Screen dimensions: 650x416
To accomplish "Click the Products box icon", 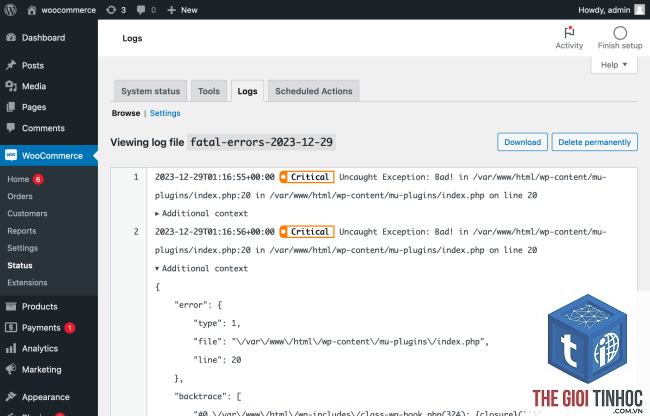I will [11, 307].
